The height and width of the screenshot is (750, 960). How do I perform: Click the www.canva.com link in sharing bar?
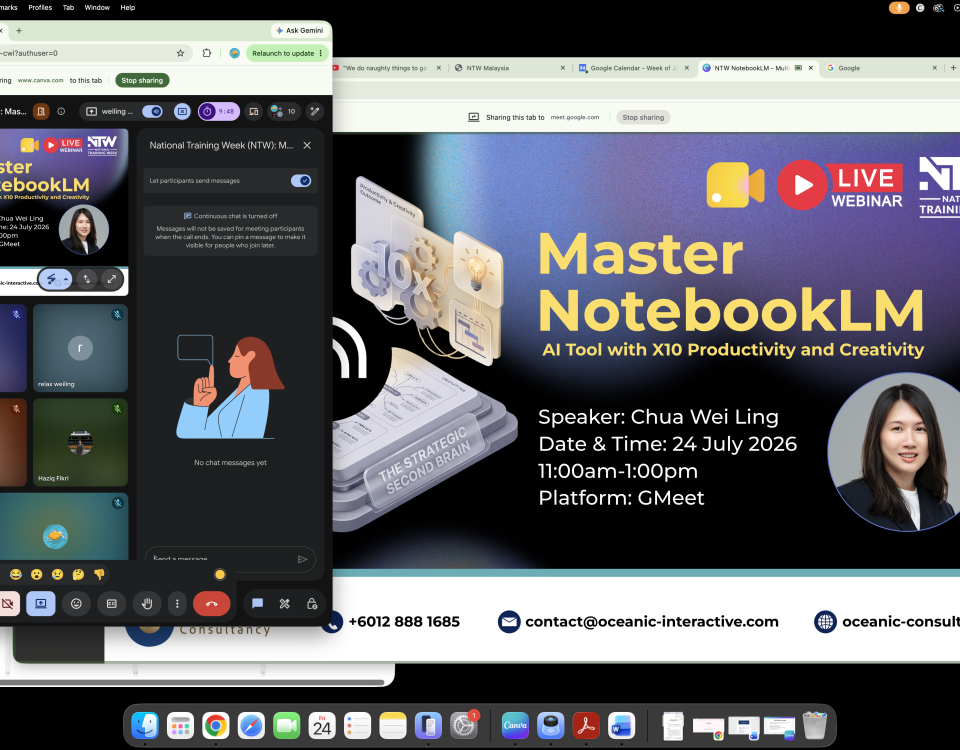pyautogui.click(x=40, y=80)
